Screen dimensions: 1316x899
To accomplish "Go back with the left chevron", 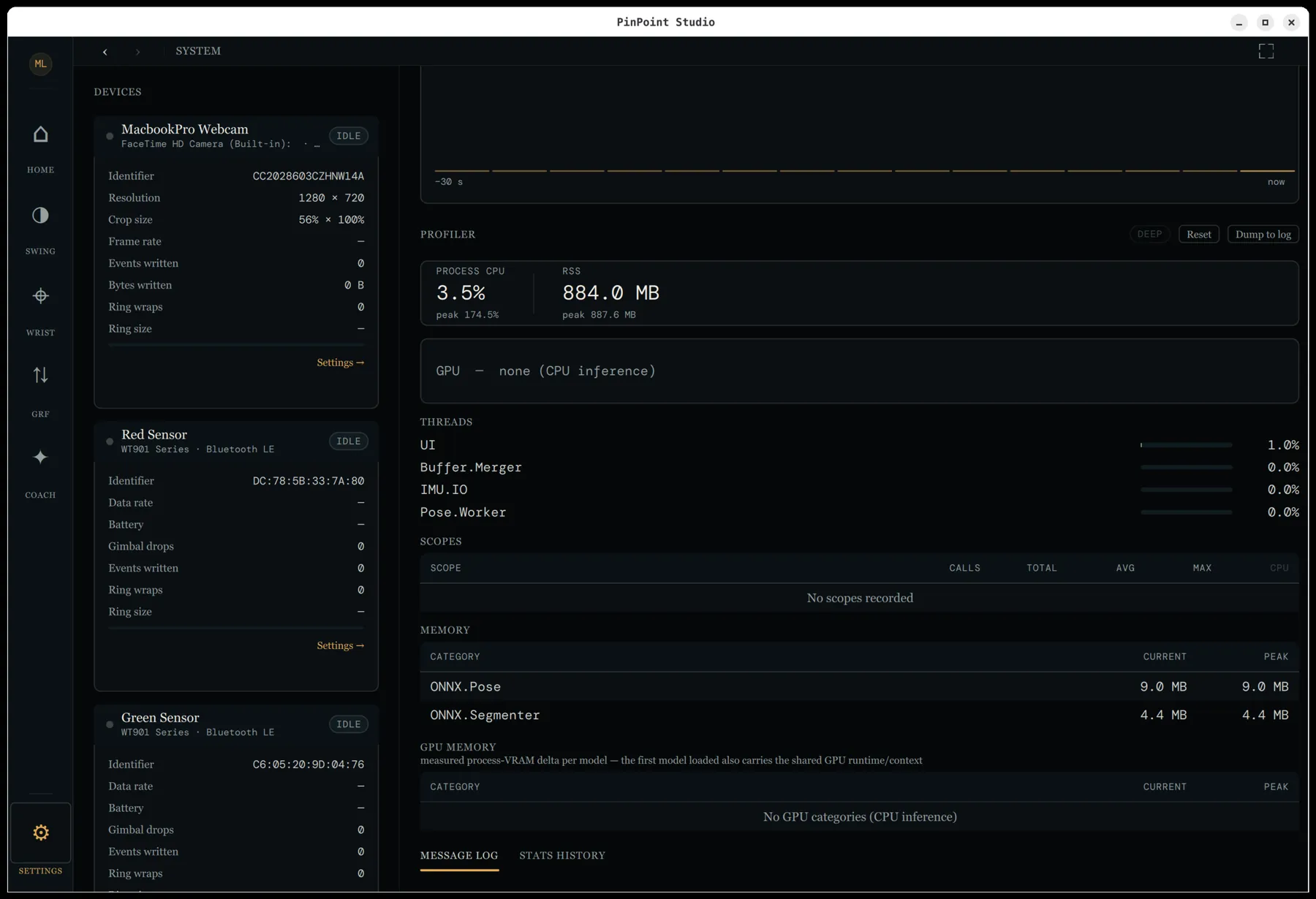I will click(x=105, y=51).
